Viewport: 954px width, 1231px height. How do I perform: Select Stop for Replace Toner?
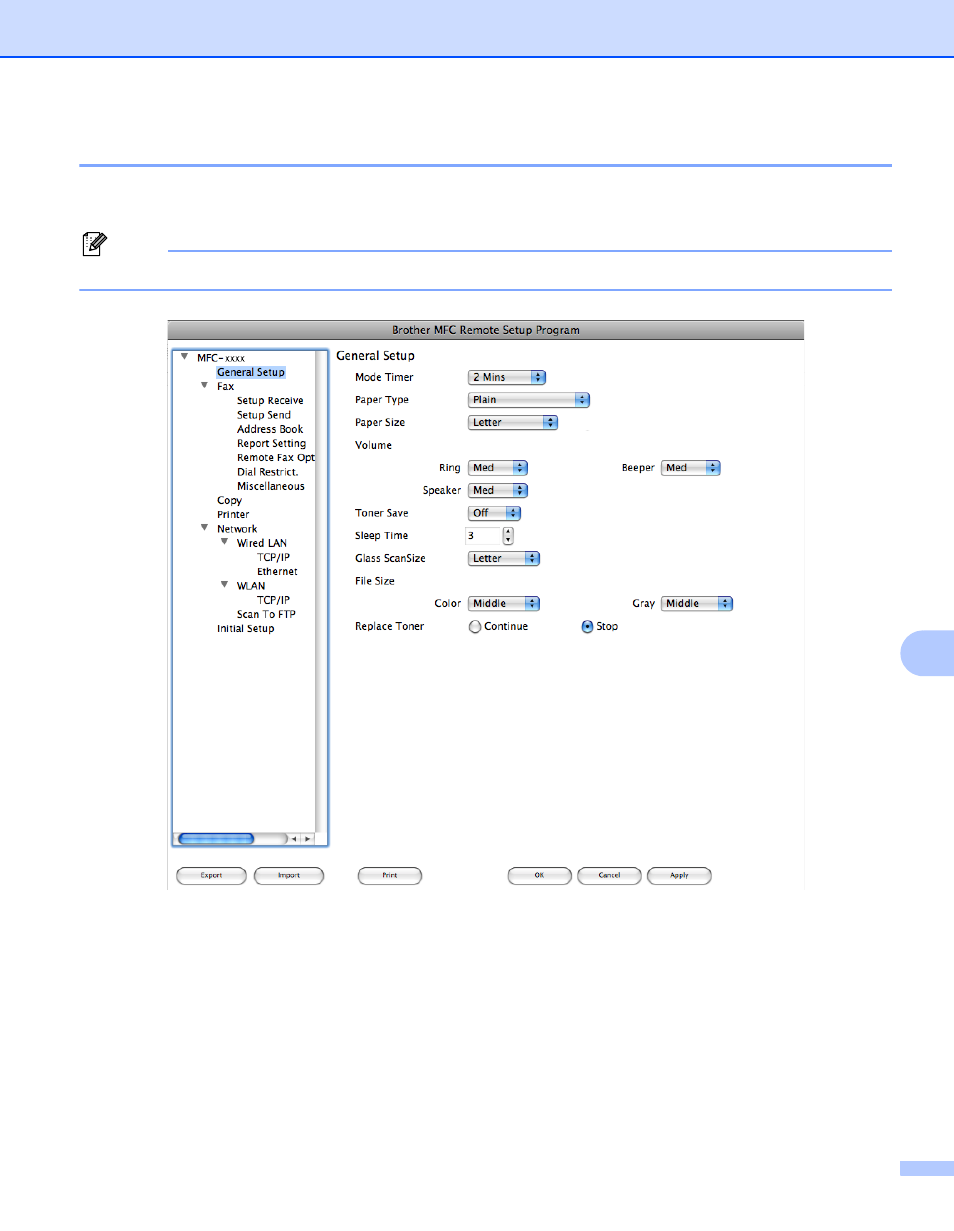pos(600,626)
